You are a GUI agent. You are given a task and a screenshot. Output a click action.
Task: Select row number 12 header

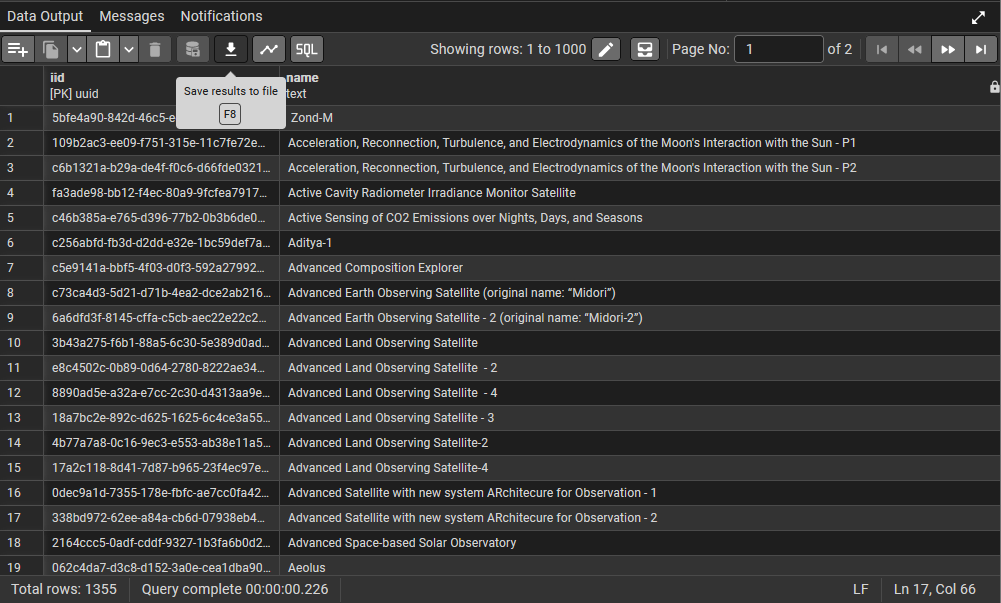22,392
